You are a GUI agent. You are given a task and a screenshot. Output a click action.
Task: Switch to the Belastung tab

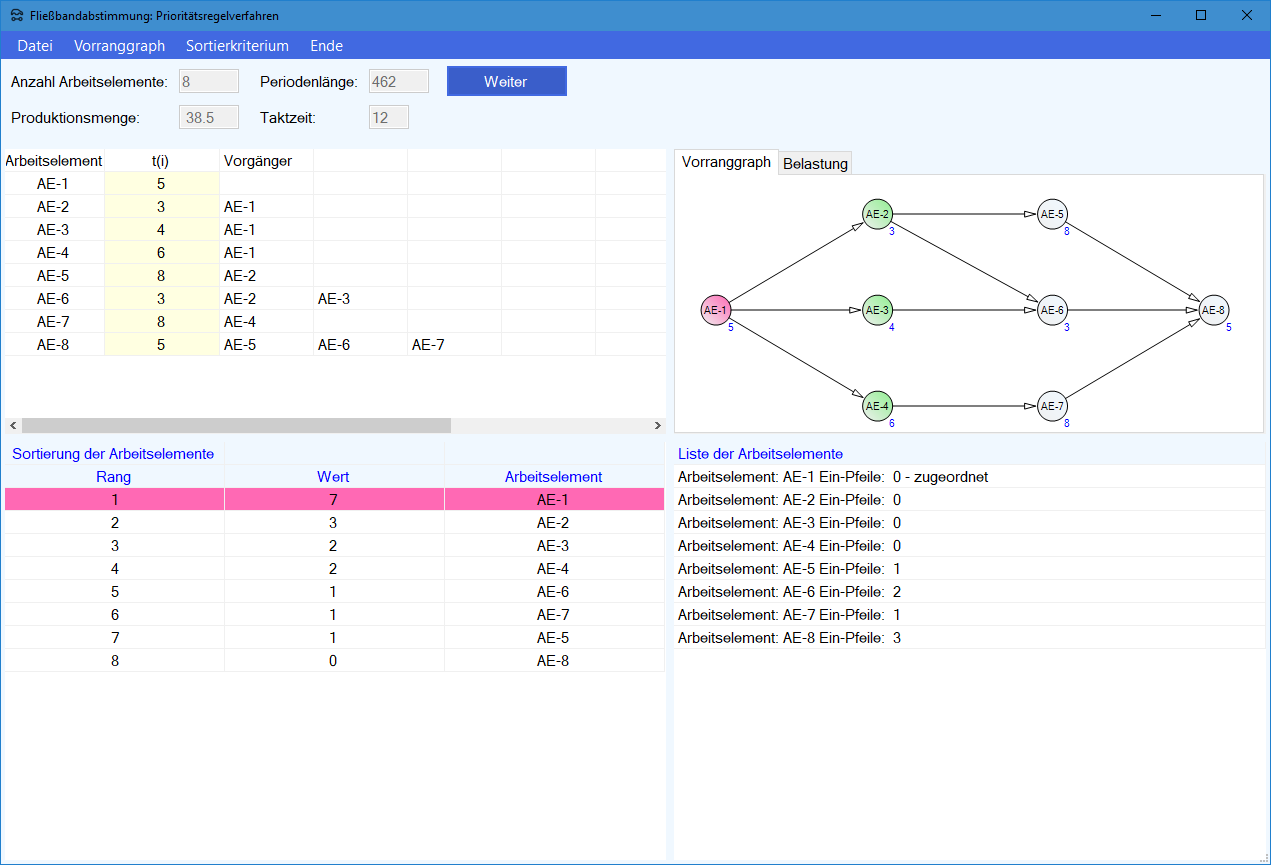click(x=815, y=164)
